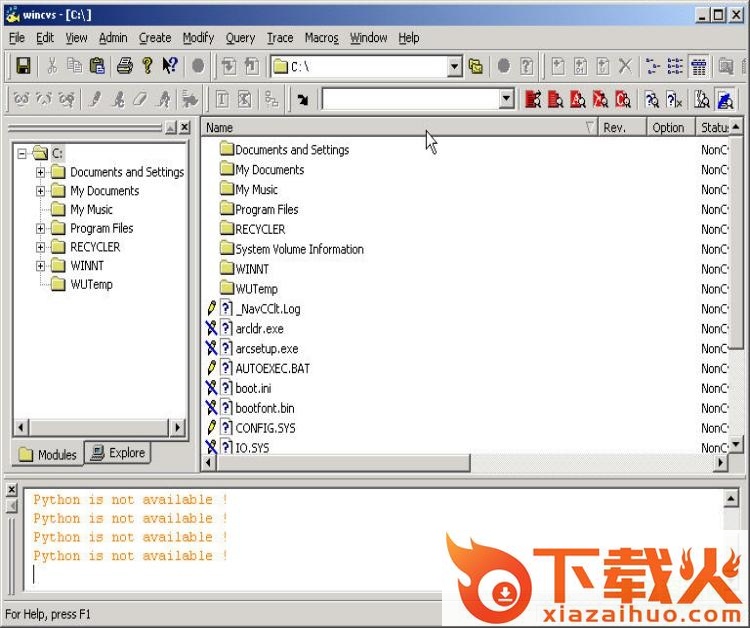Open the Create menu

click(155, 38)
